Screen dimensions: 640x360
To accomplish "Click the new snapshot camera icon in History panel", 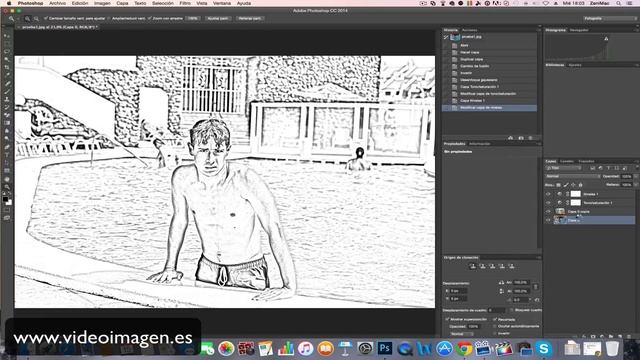I will click(521, 138).
